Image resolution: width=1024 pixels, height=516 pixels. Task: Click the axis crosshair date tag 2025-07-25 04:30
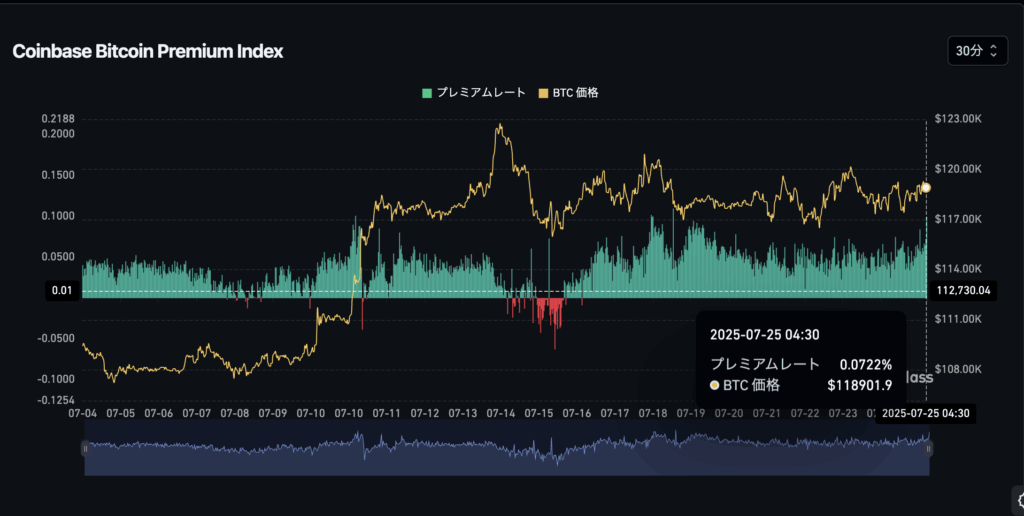pos(925,413)
